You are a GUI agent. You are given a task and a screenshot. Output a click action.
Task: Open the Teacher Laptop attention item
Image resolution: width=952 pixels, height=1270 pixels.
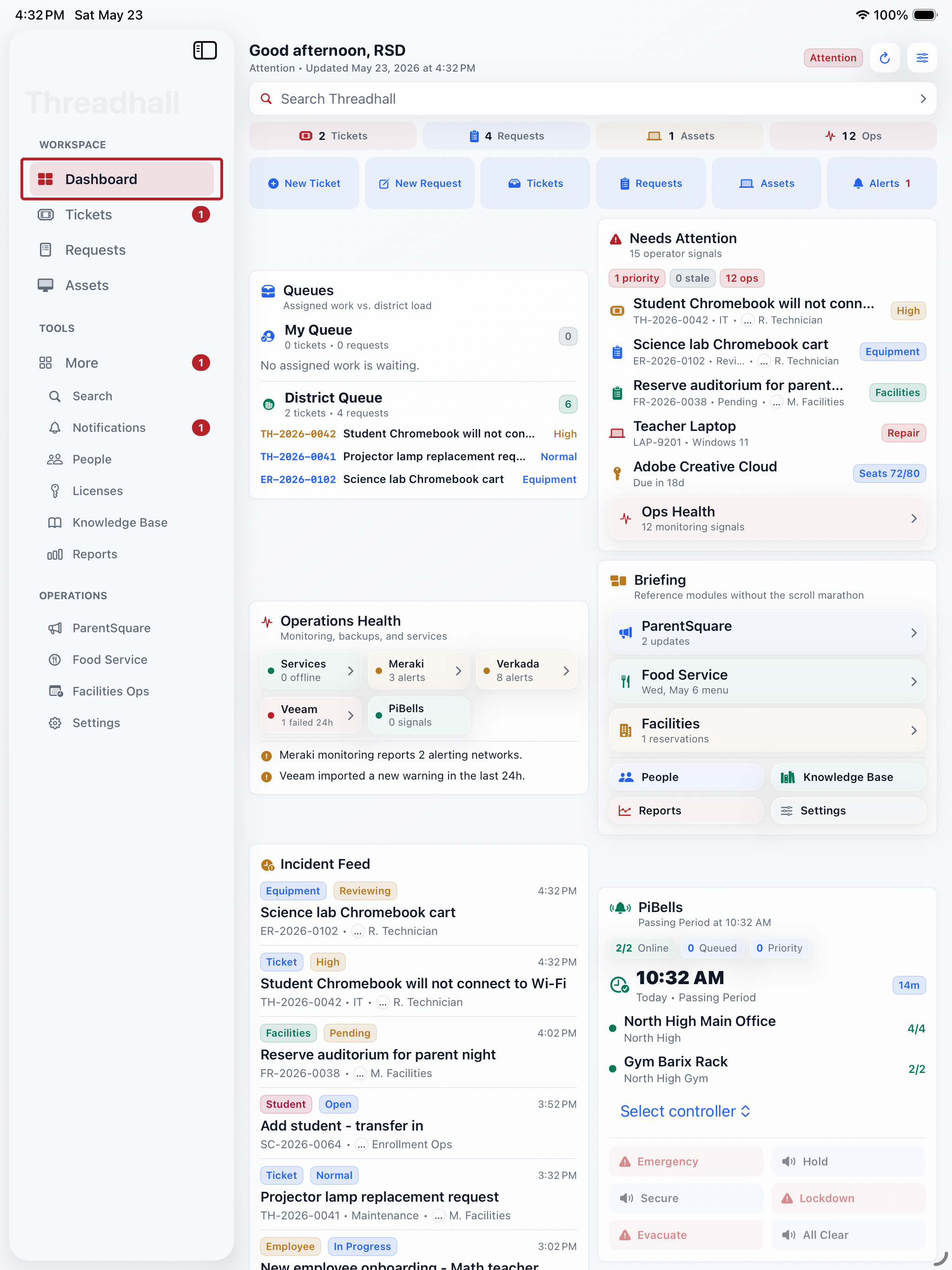click(767, 433)
